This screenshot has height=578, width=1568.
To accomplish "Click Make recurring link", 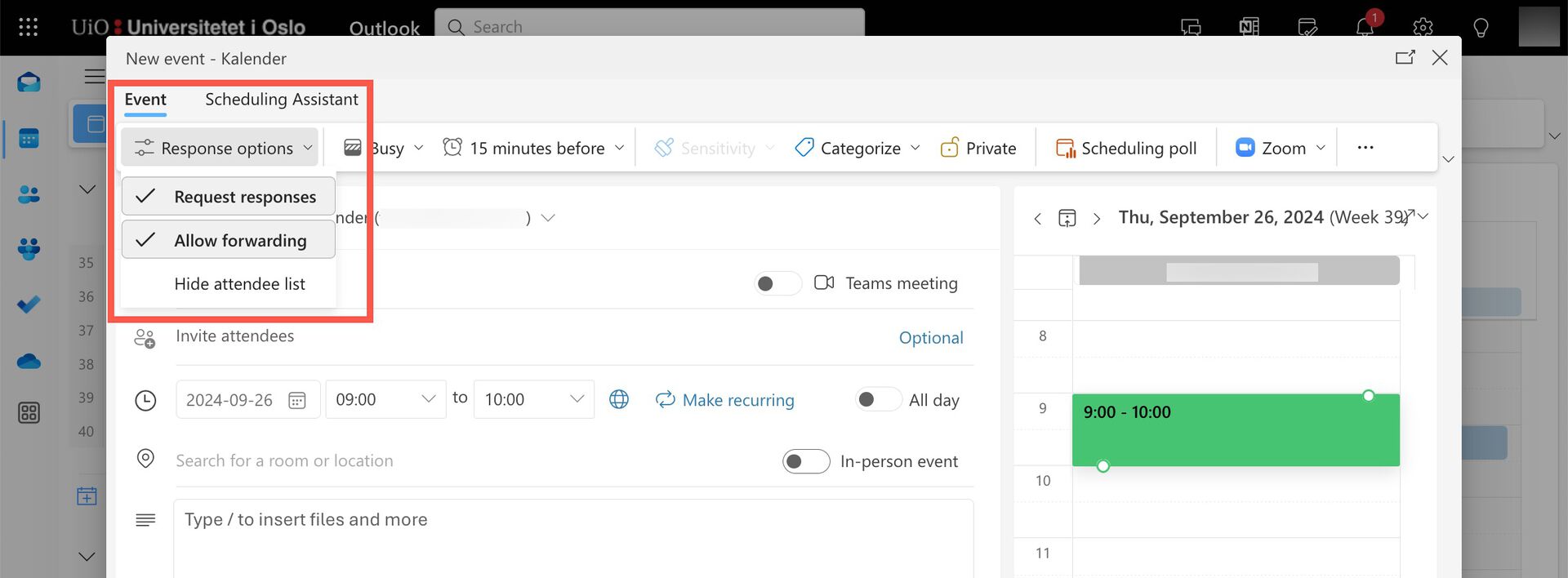I will pyautogui.click(x=725, y=400).
